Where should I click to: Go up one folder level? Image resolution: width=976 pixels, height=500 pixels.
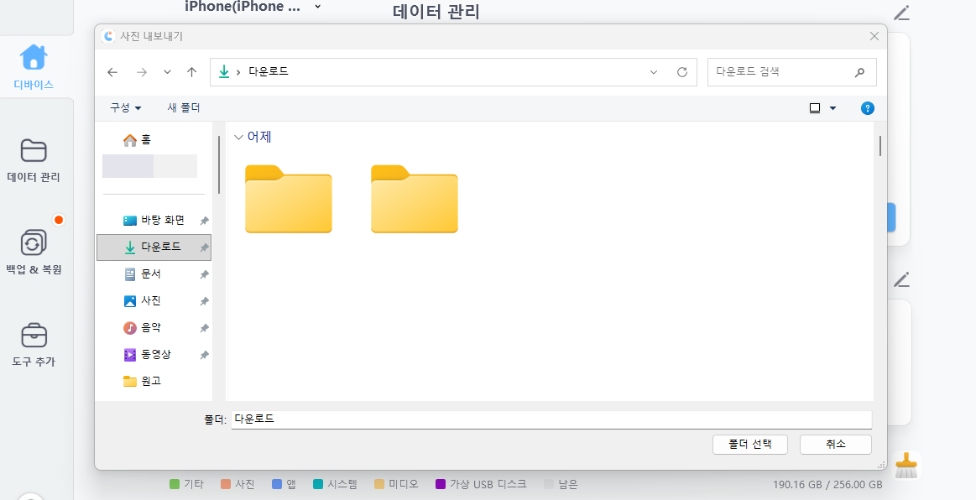[192, 72]
